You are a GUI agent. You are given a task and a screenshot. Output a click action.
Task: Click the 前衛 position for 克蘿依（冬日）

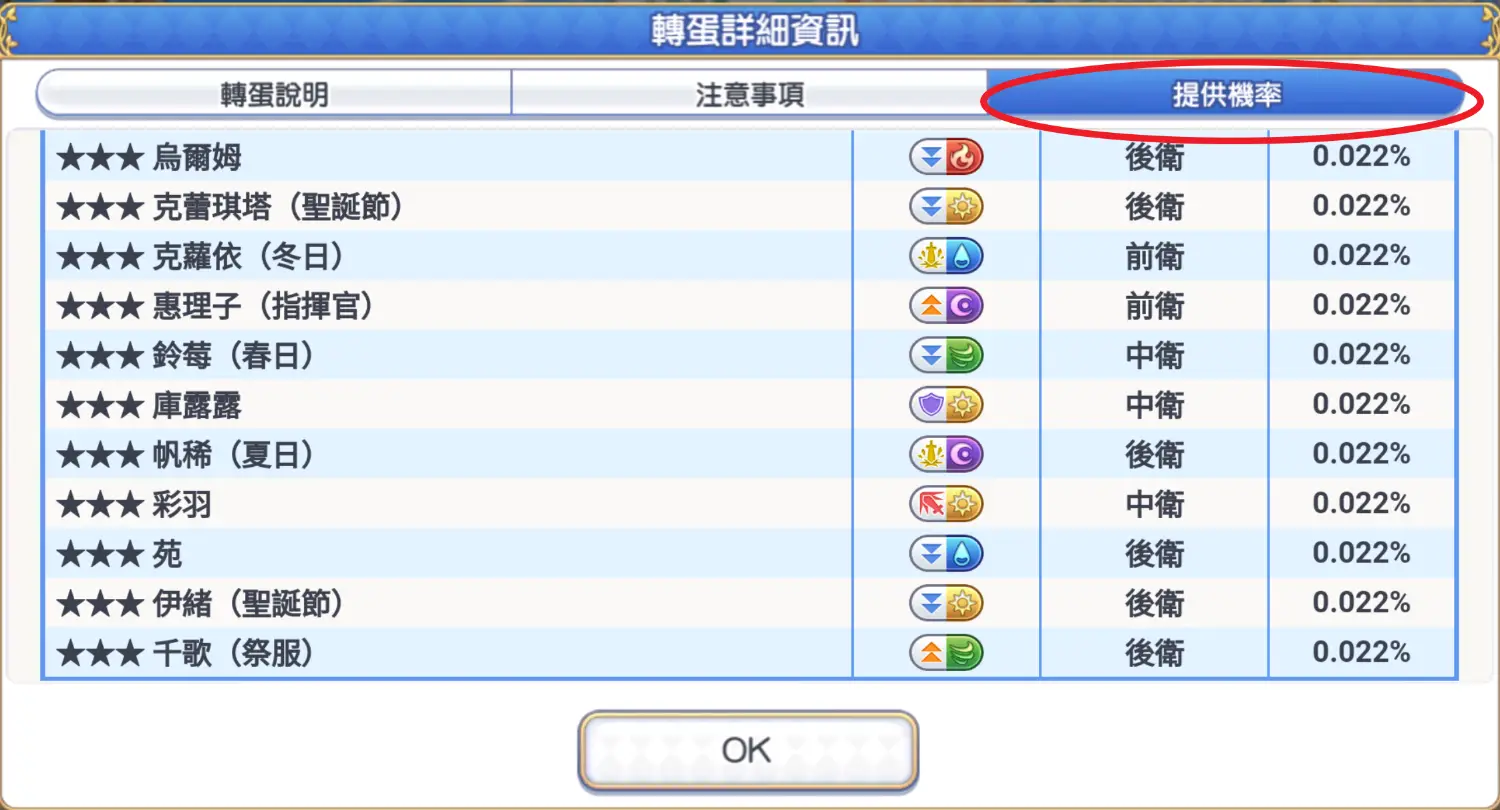click(1155, 257)
